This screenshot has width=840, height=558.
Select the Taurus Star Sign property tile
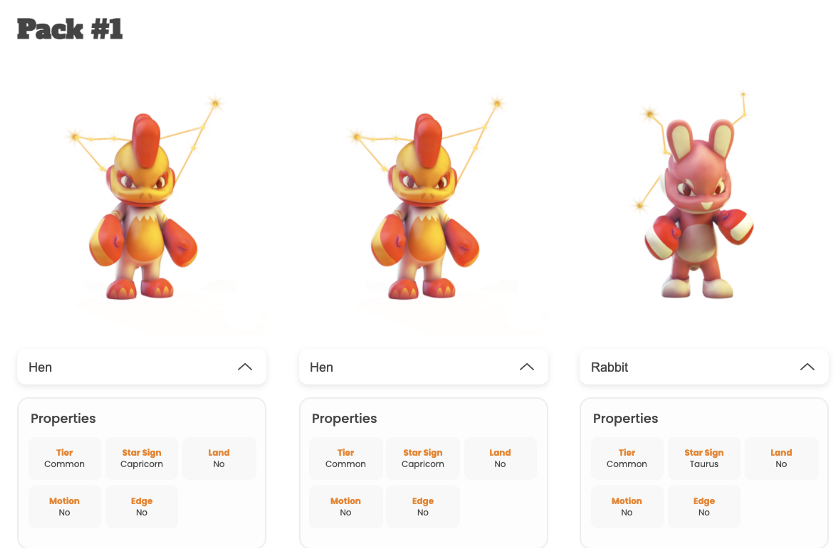click(704, 458)
